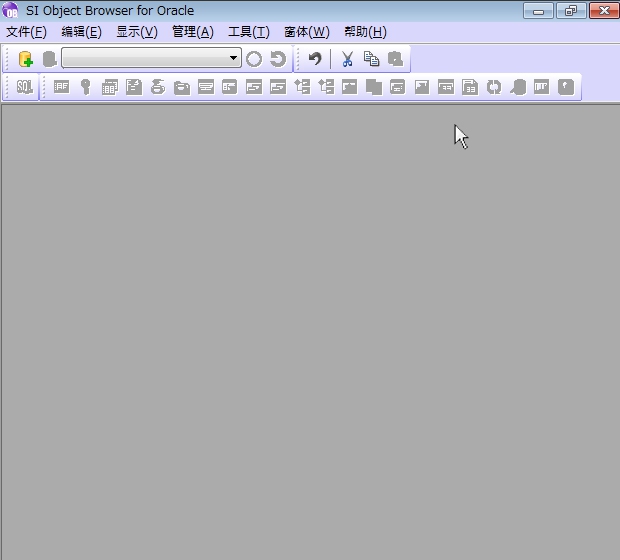The image size is (620, 560).
Task: Expand the connection dropdown arrow
Action: click(233, 58)
